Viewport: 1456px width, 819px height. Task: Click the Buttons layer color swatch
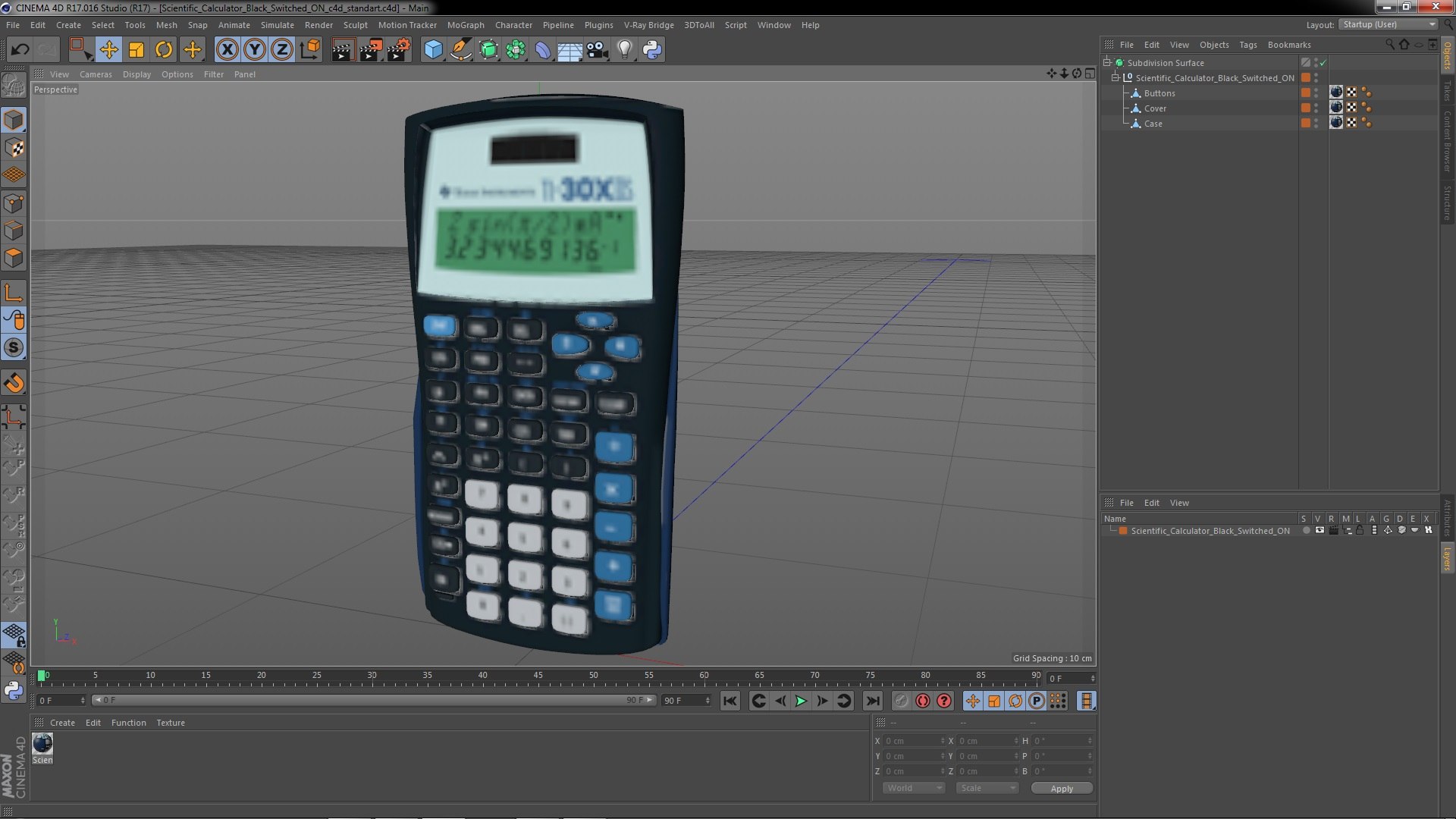pyautogui.click(x=1306, y=93)
